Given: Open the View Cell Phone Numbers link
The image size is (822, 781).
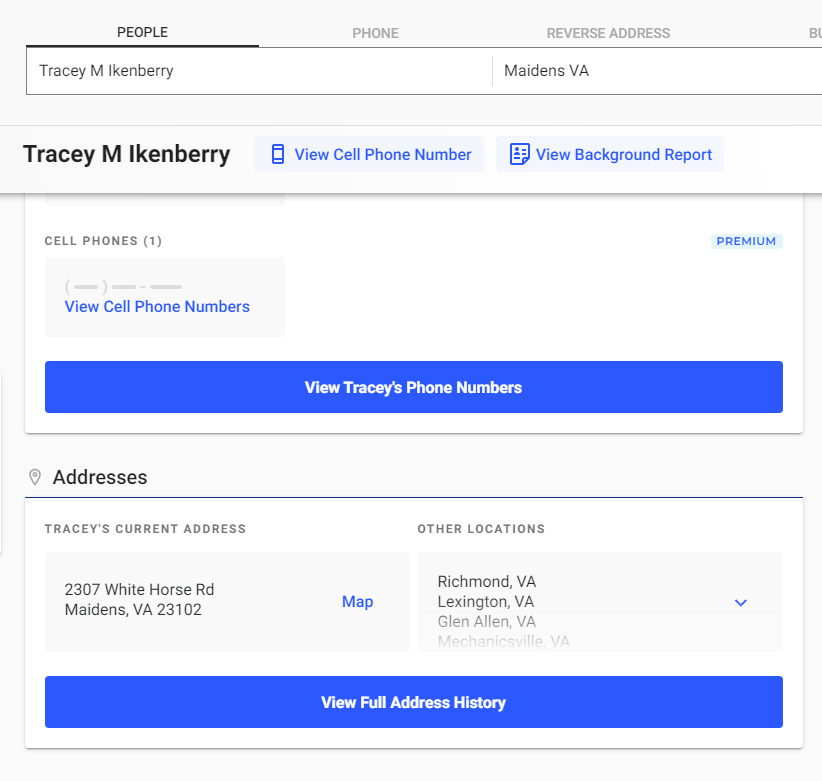Looking at the screenshot, I should click(157, 307).
